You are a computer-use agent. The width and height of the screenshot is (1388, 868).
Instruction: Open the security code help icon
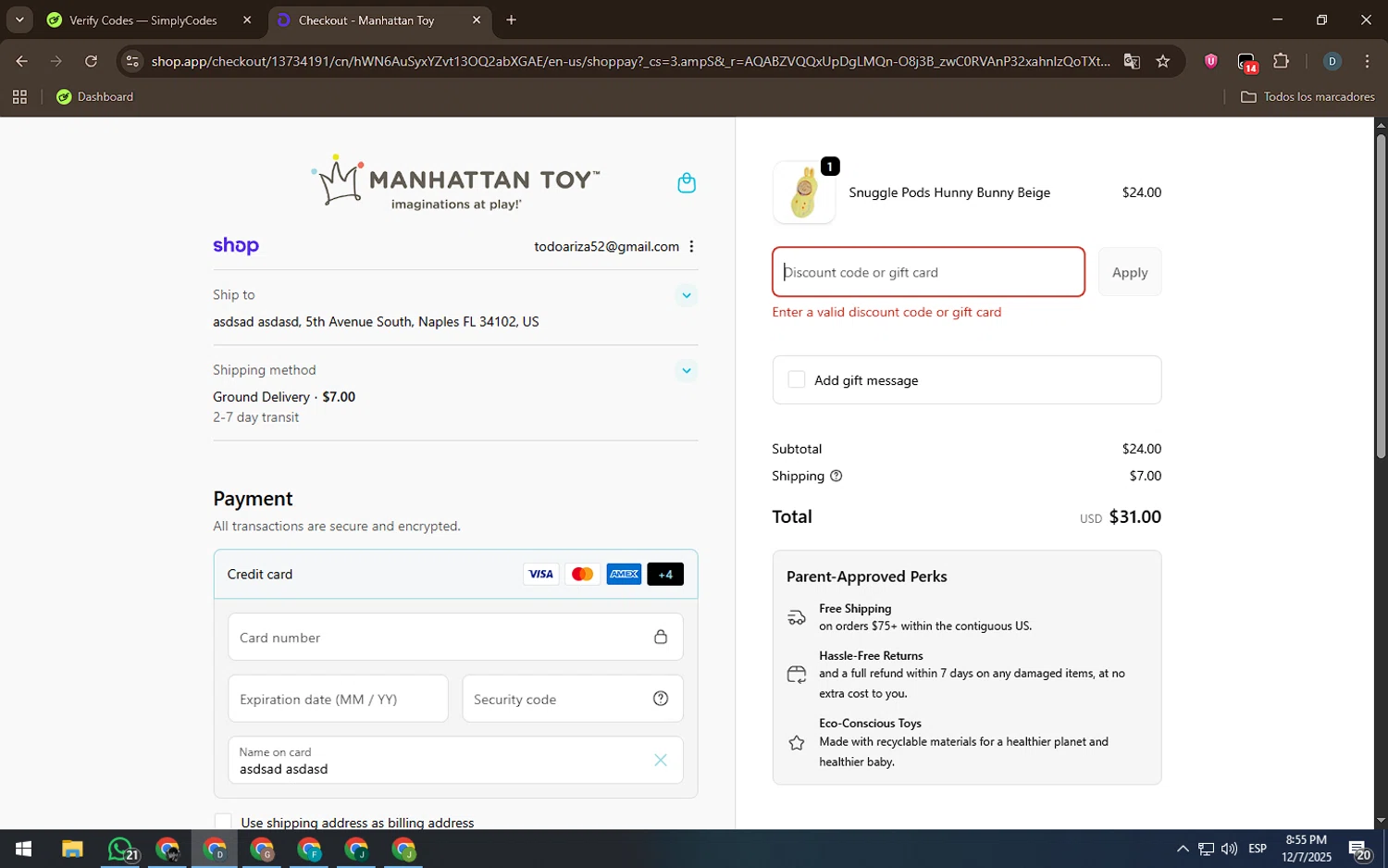(x=661, y=699)
